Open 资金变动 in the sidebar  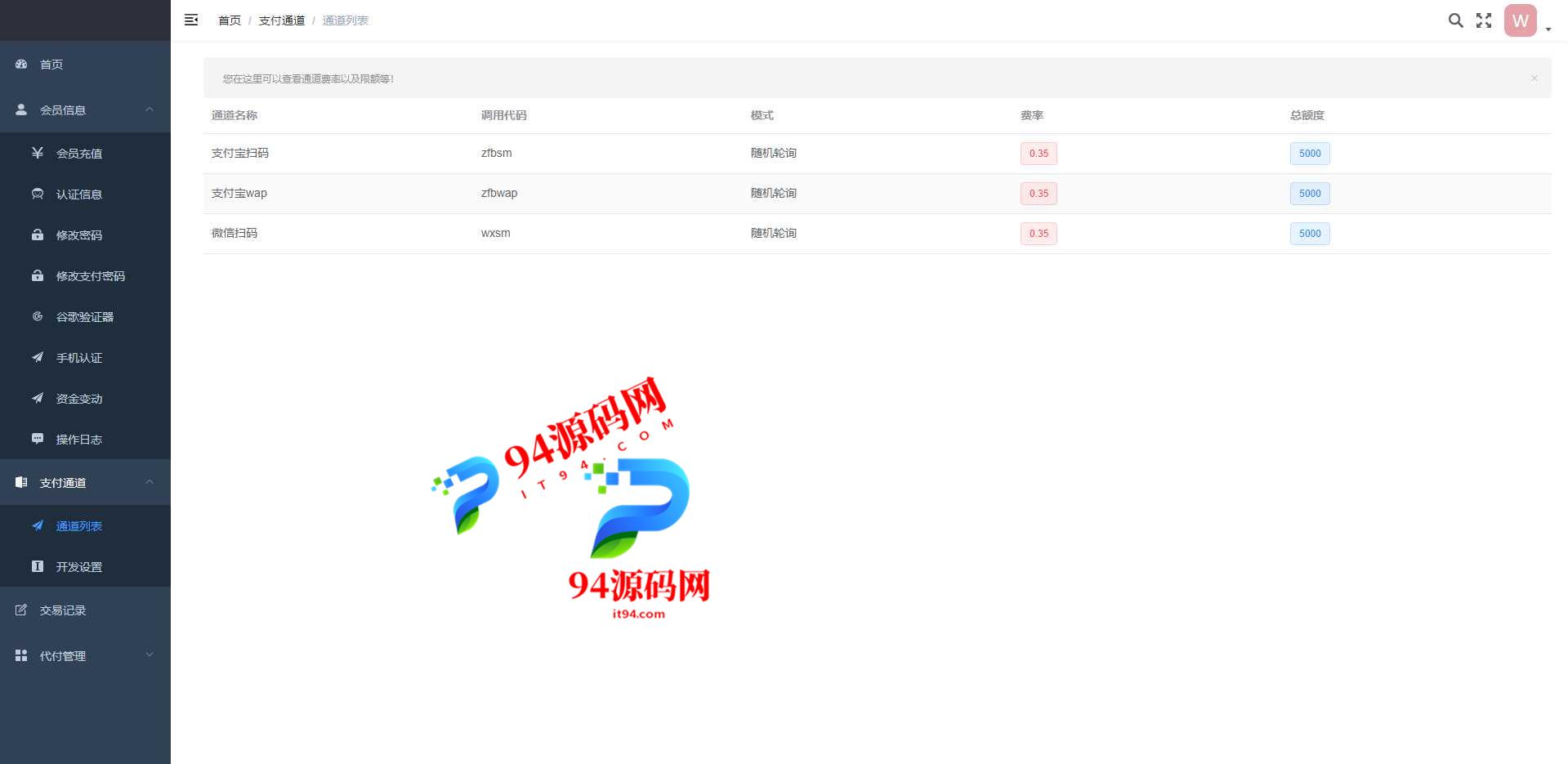pos(85,398)
